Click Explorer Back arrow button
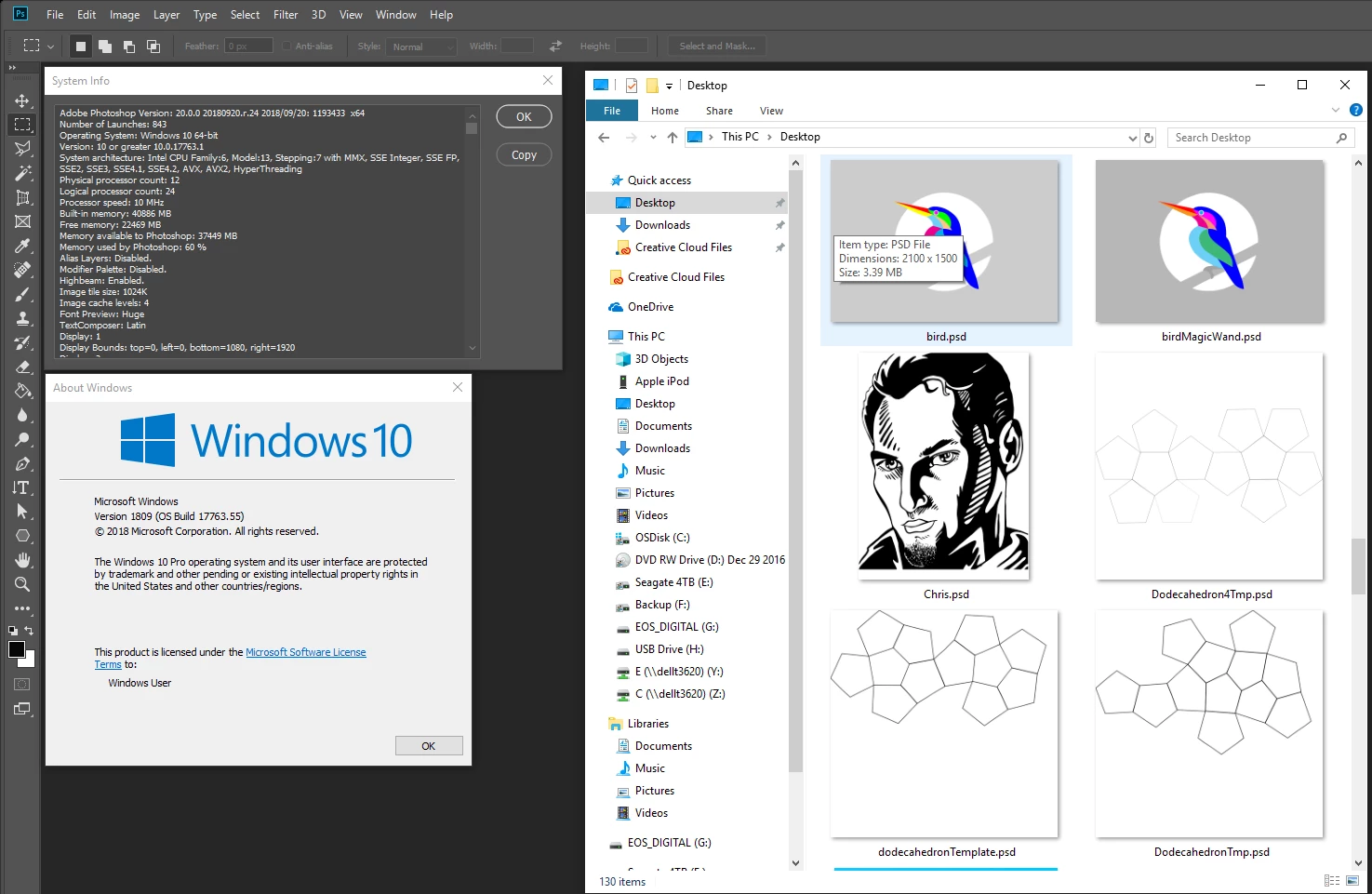This screenshot has height=894, width=1372. [604, 138]
